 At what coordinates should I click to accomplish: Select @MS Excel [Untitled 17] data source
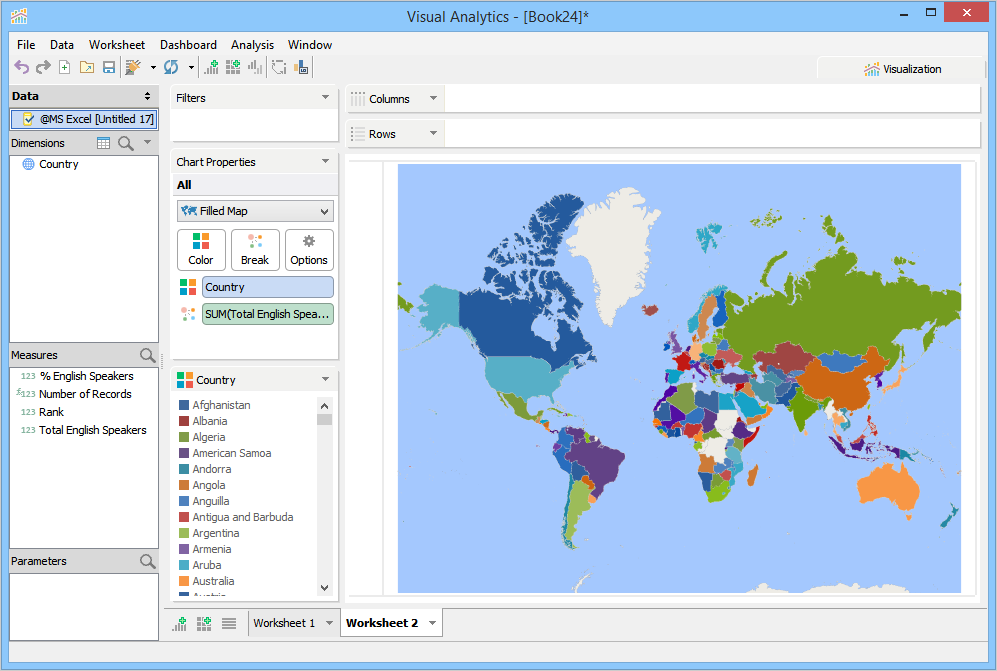pos(84,119)
